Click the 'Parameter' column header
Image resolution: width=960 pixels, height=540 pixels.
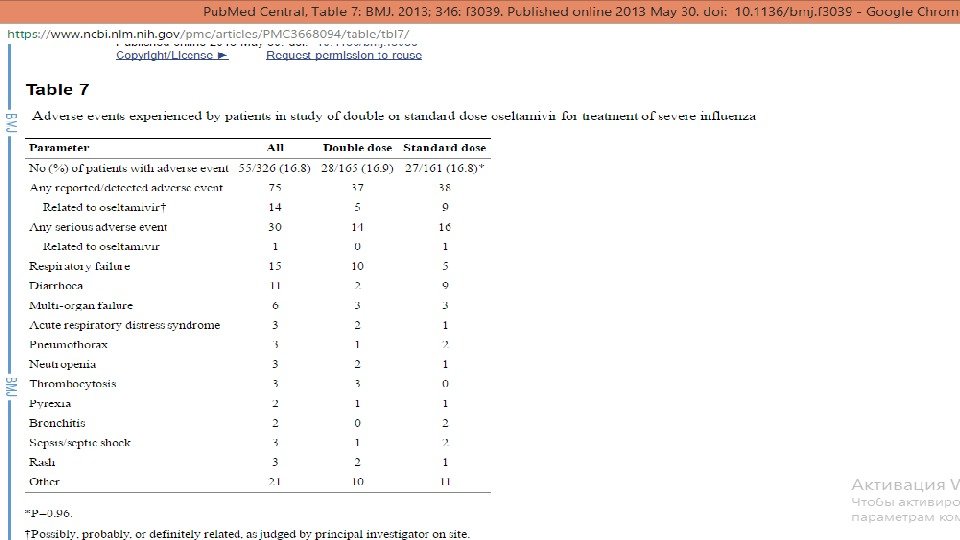point(59,148)
